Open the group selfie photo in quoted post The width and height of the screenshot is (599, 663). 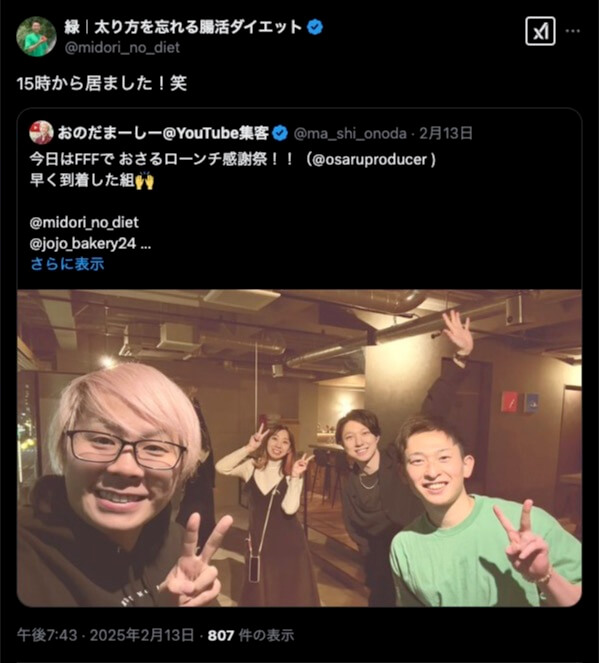[299, 448]
